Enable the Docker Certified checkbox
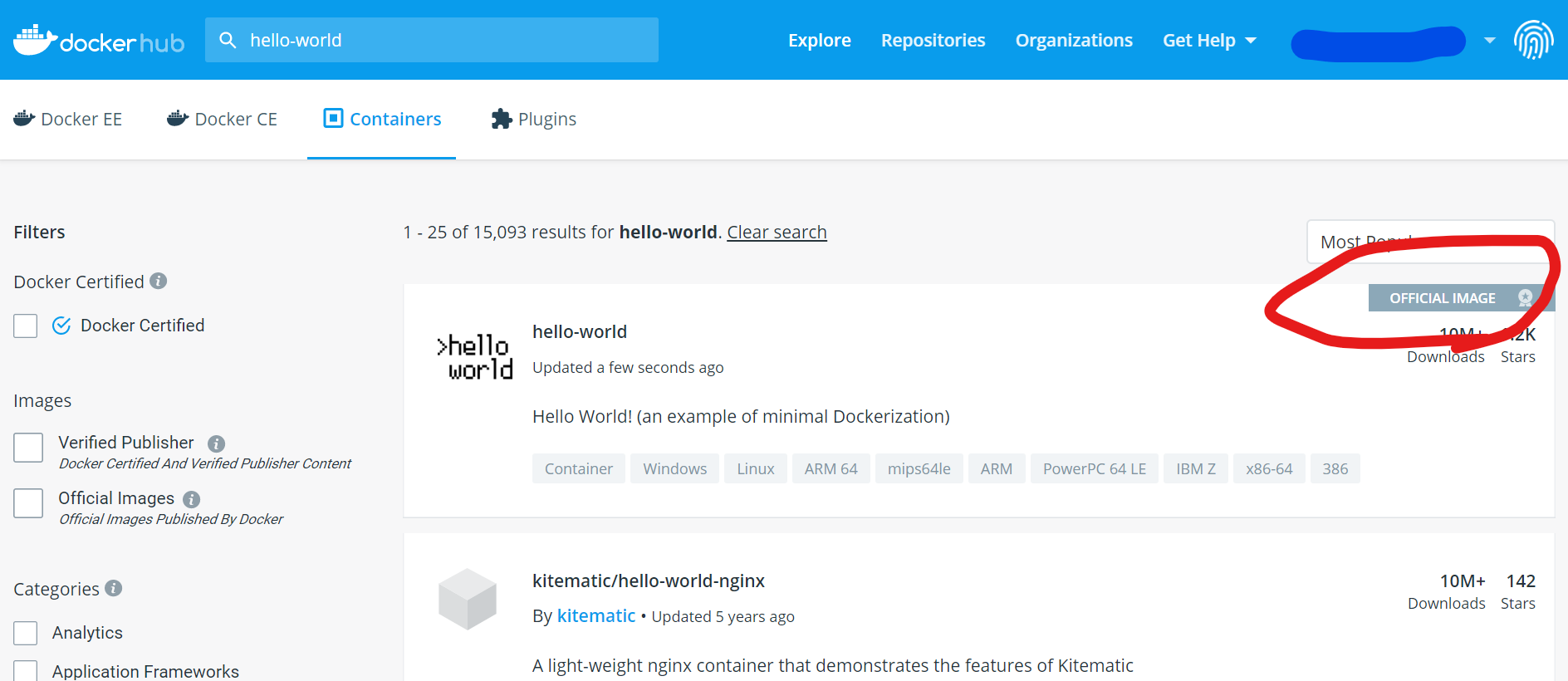The width and height of the screenshot is (1568, 681). point(26,326)
